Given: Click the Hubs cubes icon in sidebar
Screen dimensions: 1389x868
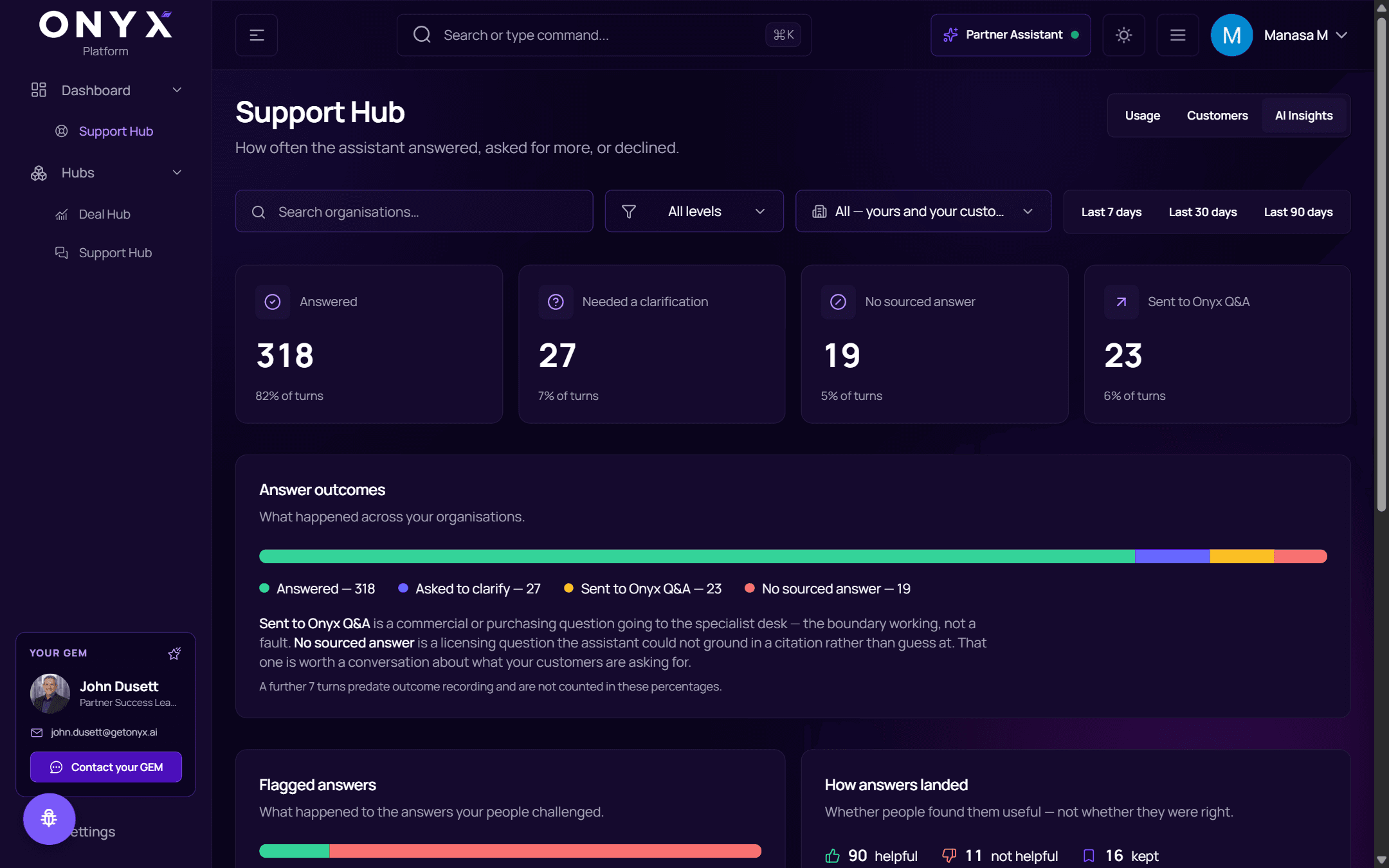Looking at the screenshot, I should coord(39,173).
